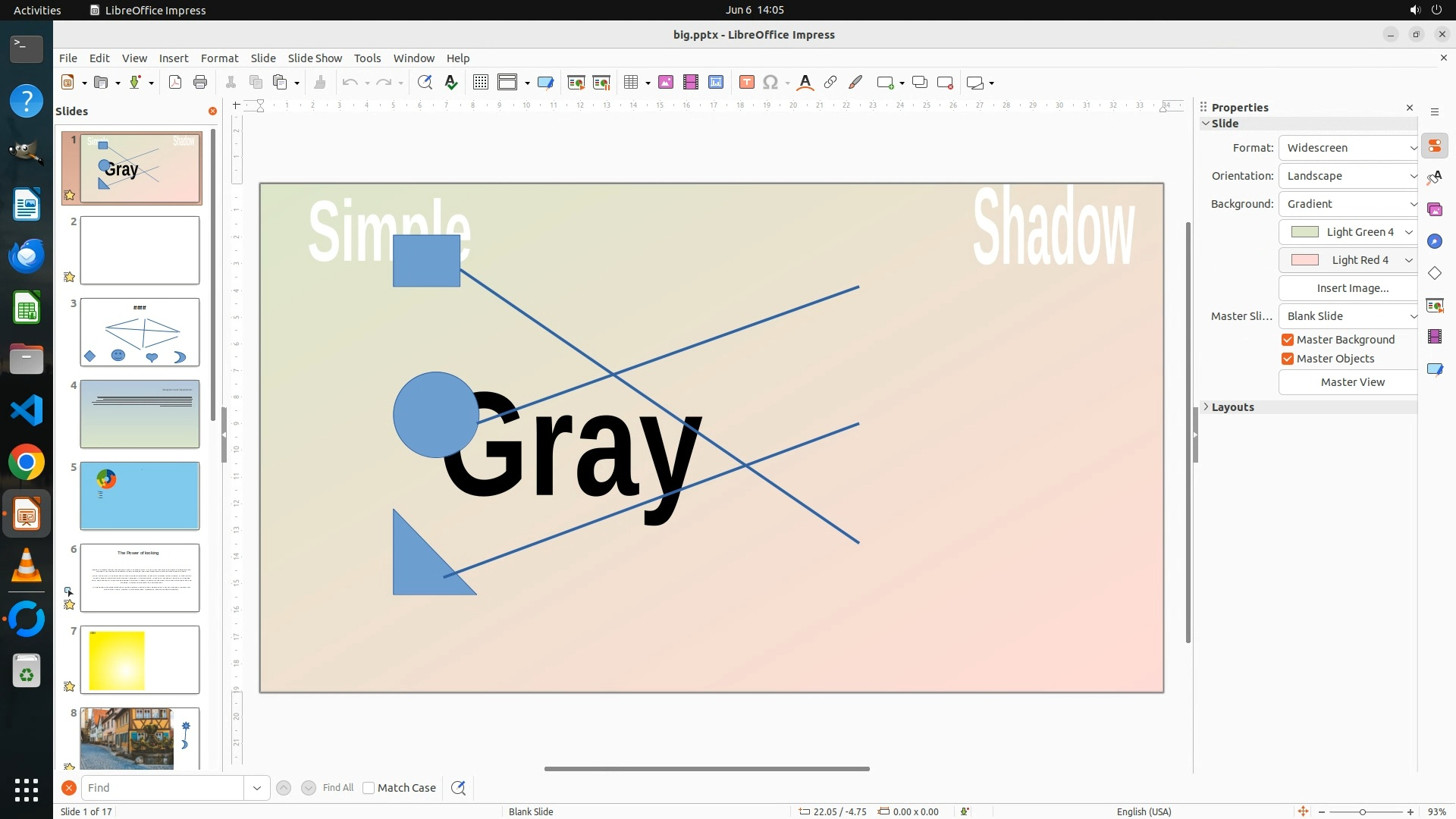Click the Export as PDF icon
This screenshot has width=1456, height=819.
point(175,83)
